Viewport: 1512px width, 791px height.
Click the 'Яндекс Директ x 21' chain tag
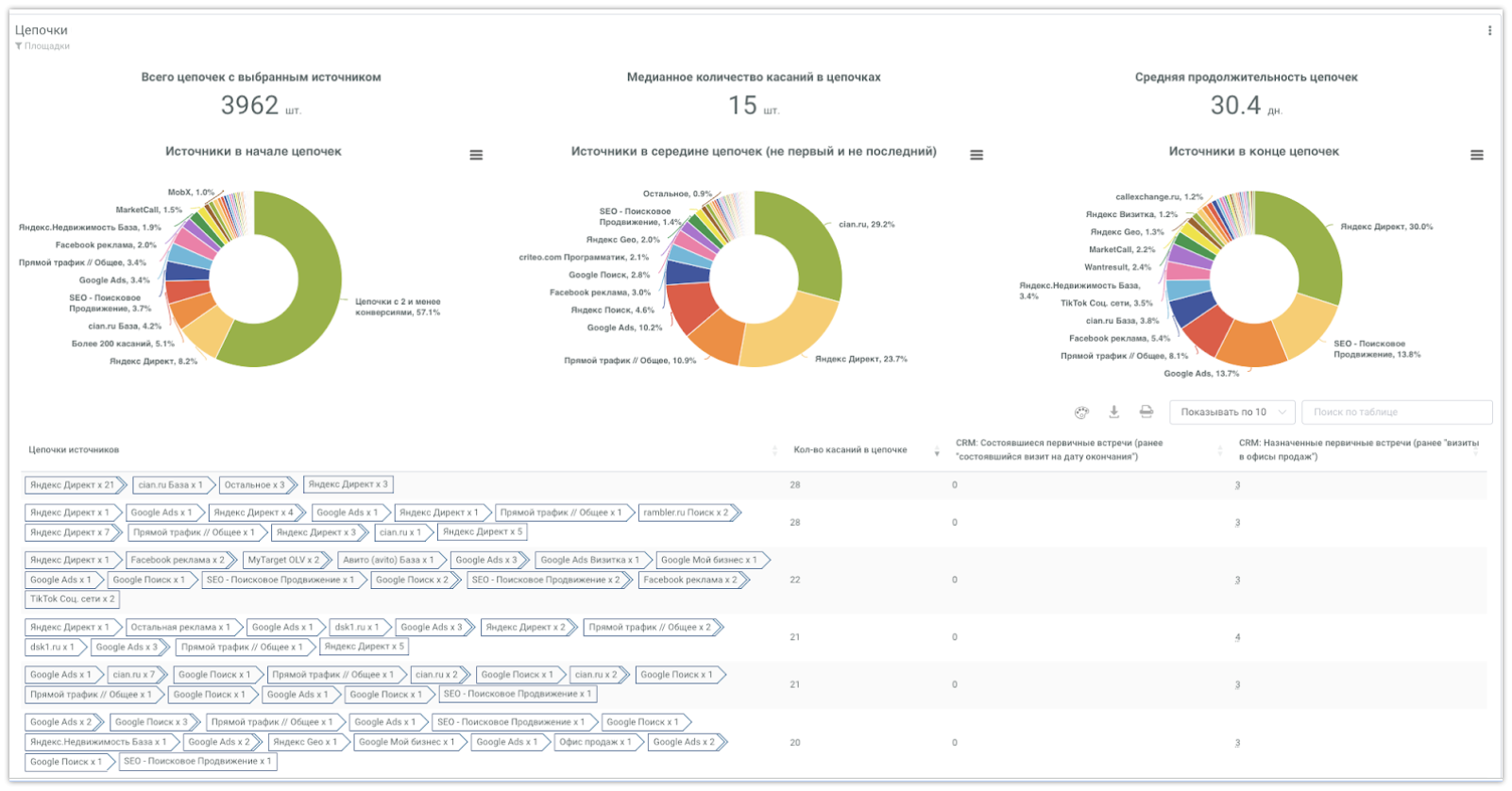(73, 485)
